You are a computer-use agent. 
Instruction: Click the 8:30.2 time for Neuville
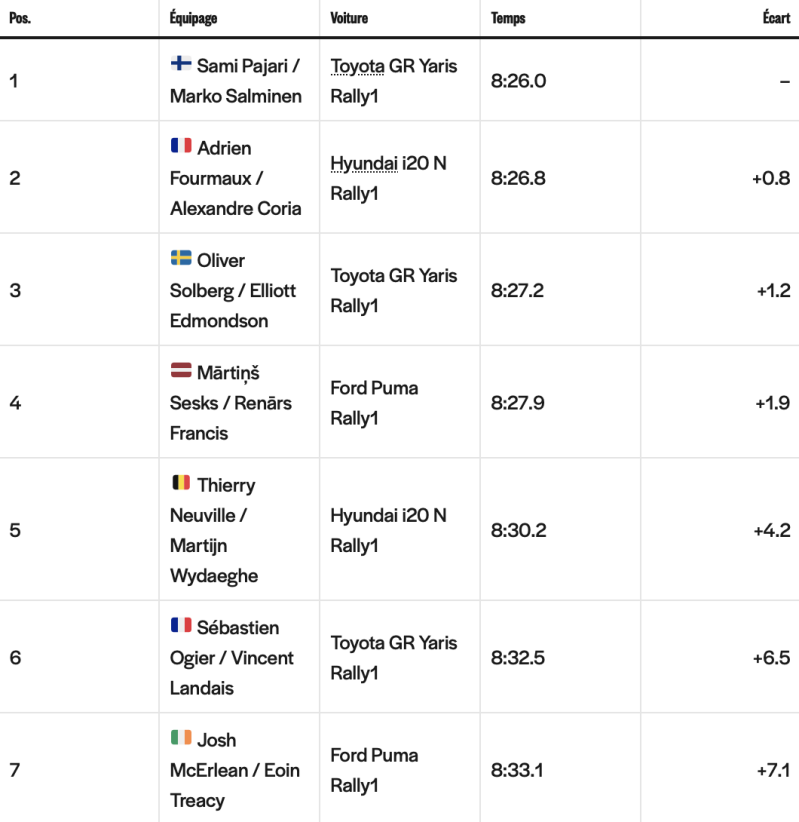(x=519, y=531)
